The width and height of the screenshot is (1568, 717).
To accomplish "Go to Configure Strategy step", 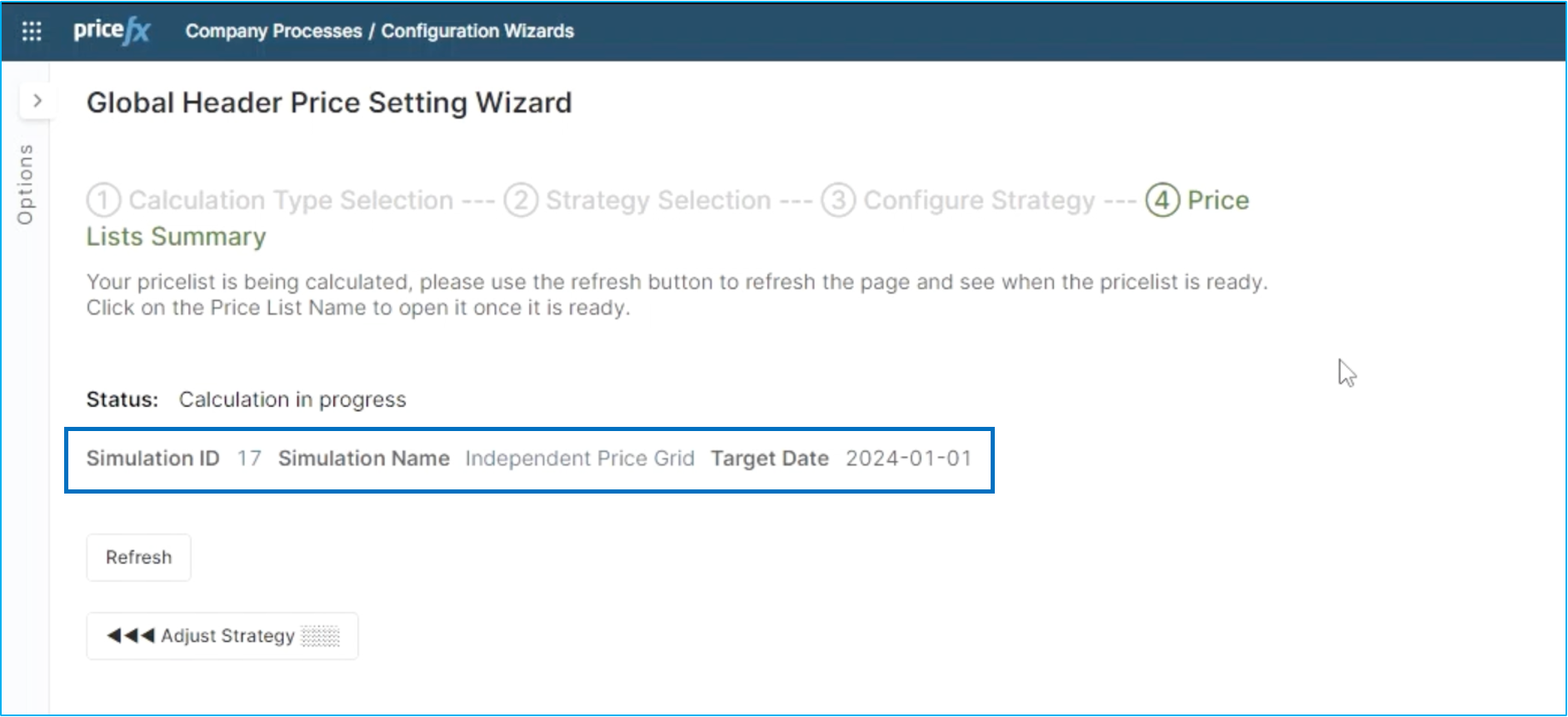I will (979, 200).
